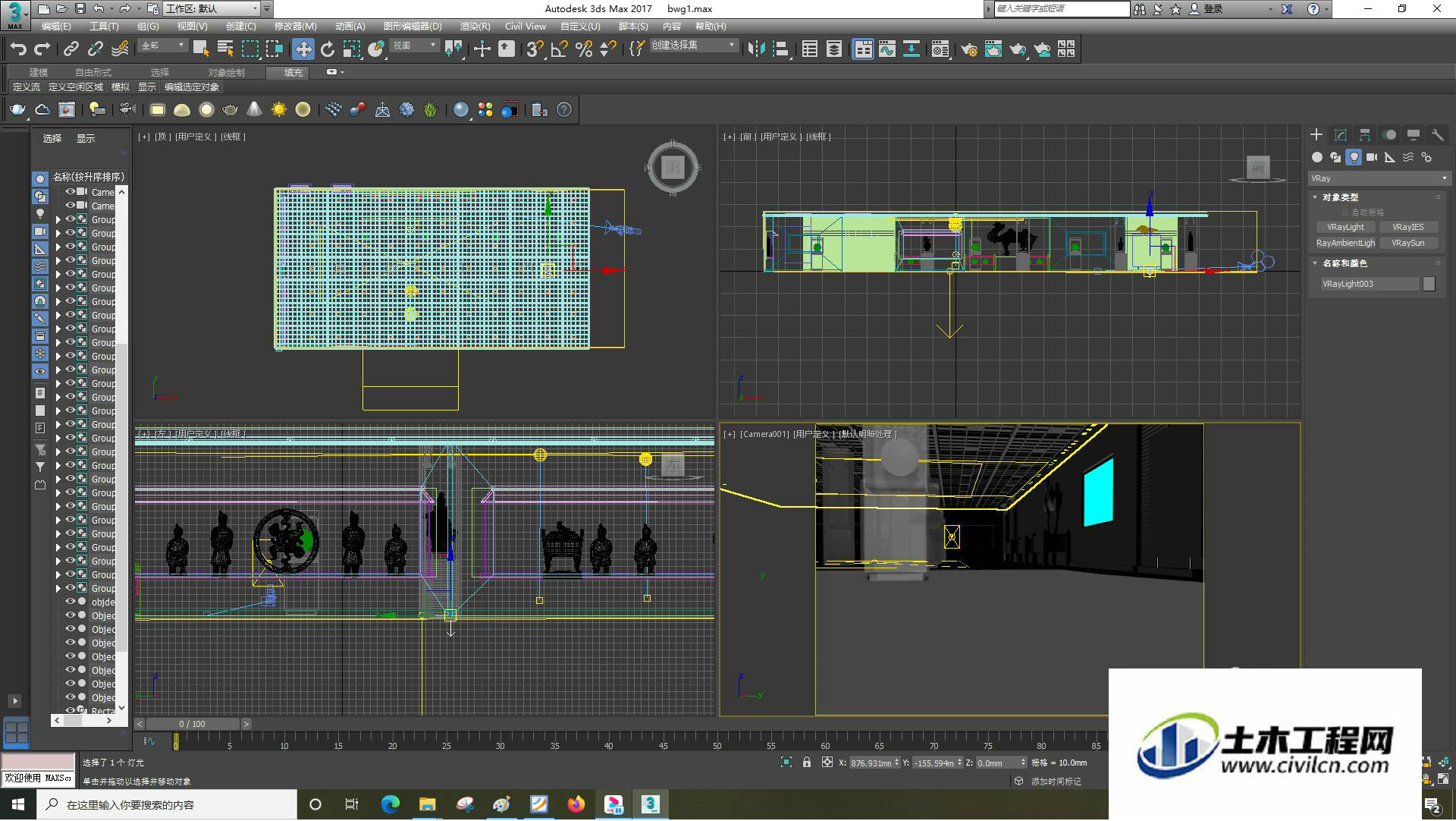The width and height of the screenshot is (1456, 821).
Task: Open the Rendered Frame Window
Action: (993, 49)
